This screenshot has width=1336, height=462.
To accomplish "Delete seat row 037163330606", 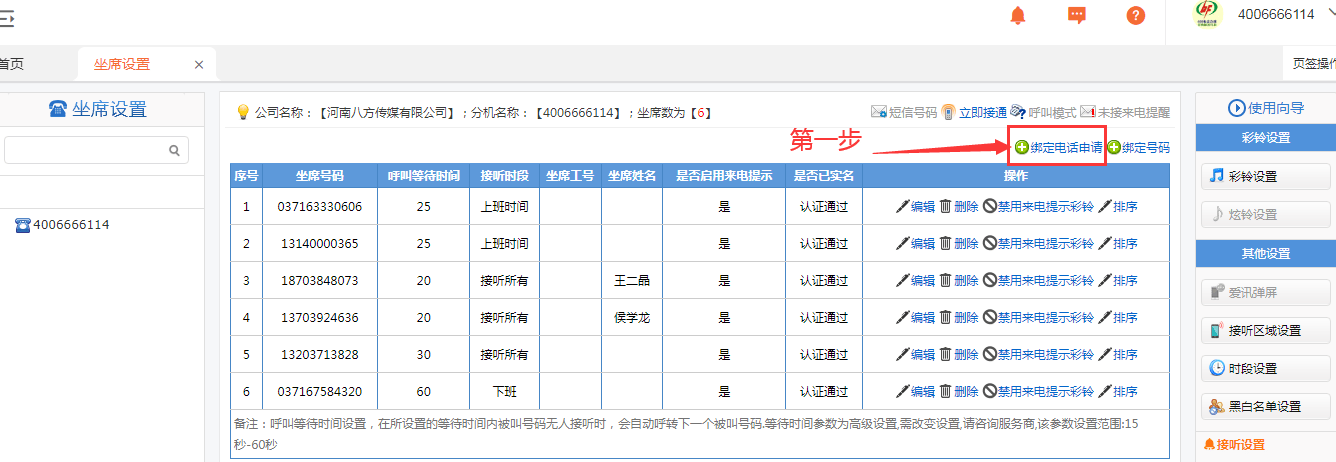I will (959, 207).
